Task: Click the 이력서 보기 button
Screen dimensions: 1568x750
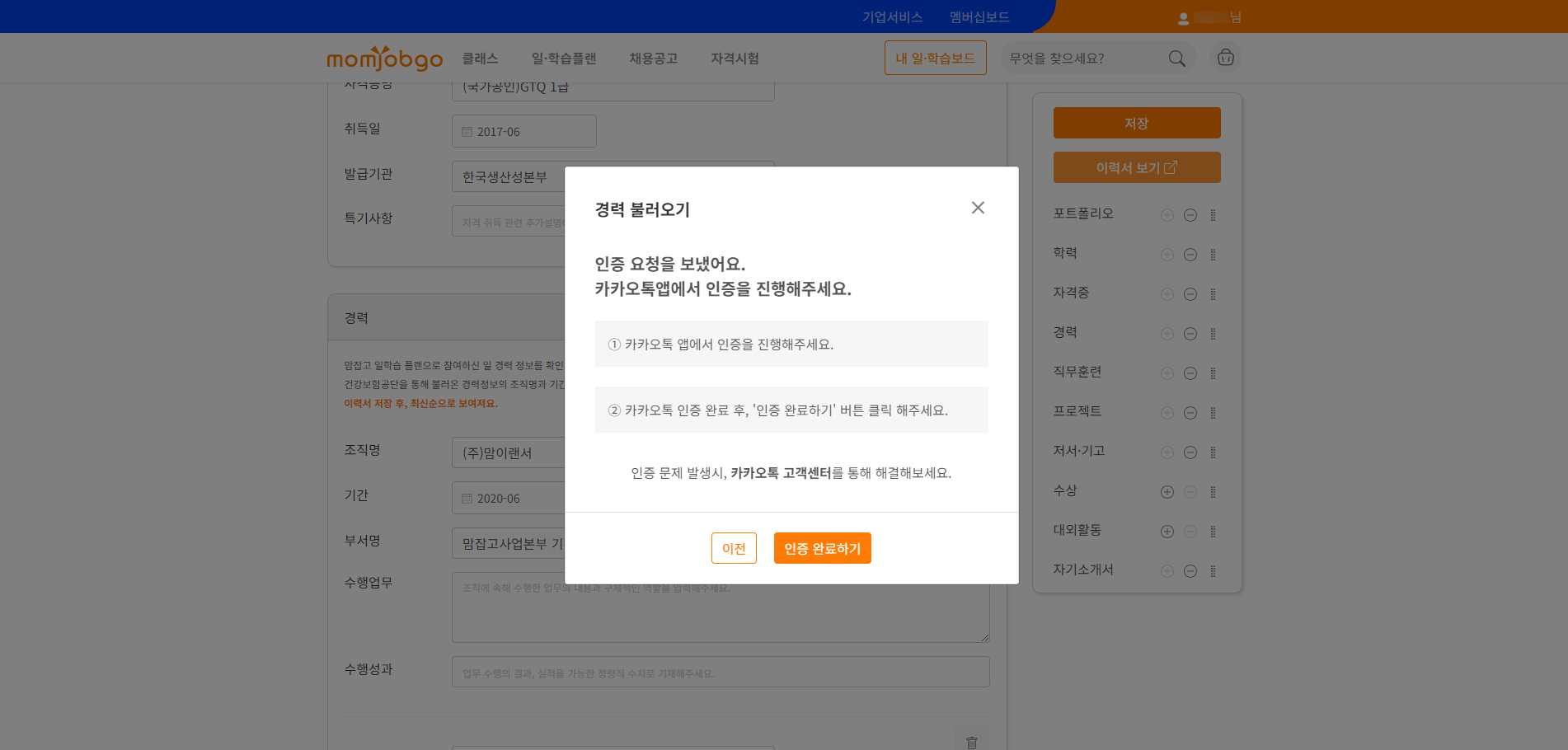Action: click(x=1136, y=167)
